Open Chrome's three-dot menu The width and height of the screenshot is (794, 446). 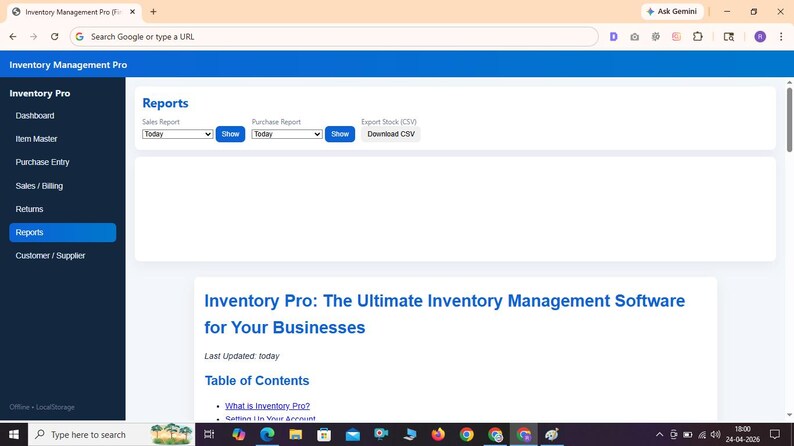(x=781, y=36)
